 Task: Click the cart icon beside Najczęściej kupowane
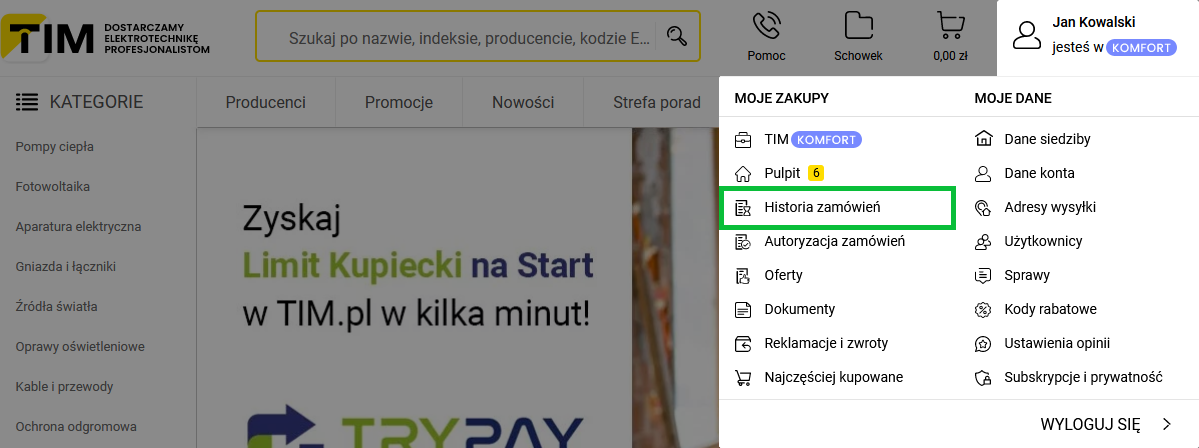click(x=742, y=378)
